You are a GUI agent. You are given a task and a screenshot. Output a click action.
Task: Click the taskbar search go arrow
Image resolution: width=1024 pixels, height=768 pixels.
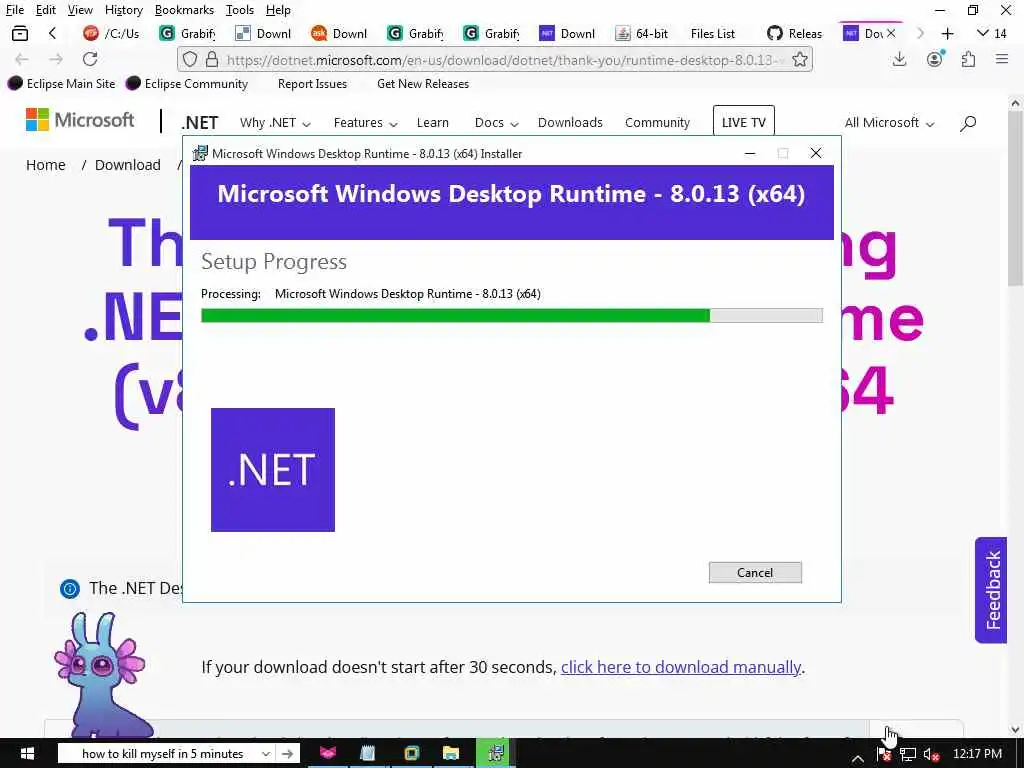tap(287, 754)
